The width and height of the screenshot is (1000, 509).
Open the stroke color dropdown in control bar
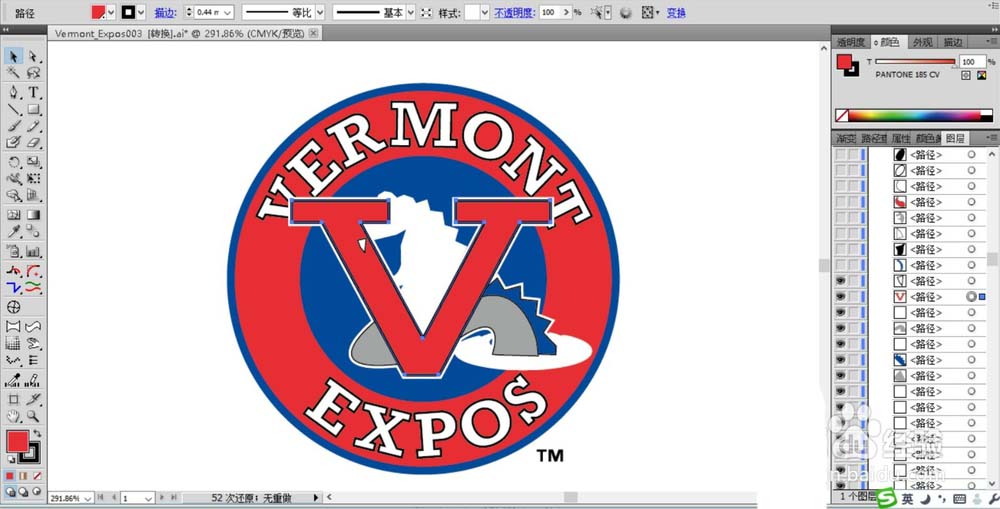(141, 12)
